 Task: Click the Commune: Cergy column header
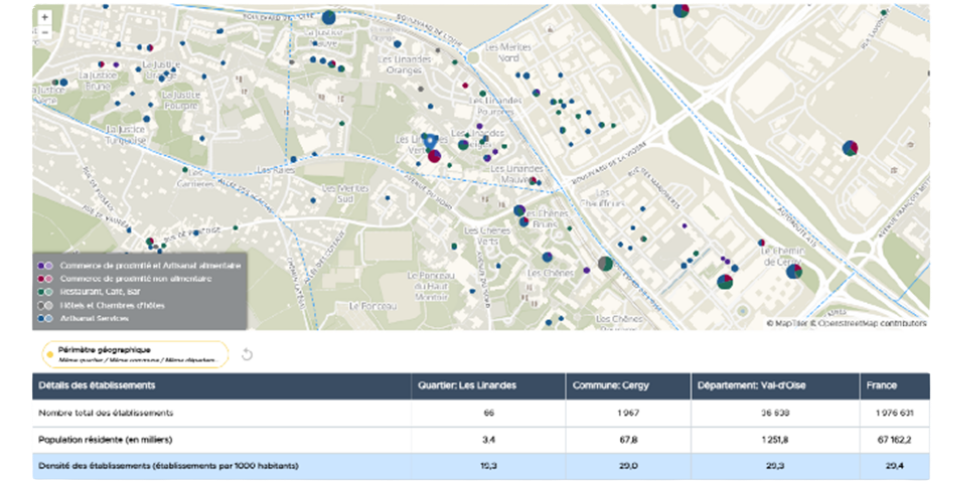click(628, 386)
